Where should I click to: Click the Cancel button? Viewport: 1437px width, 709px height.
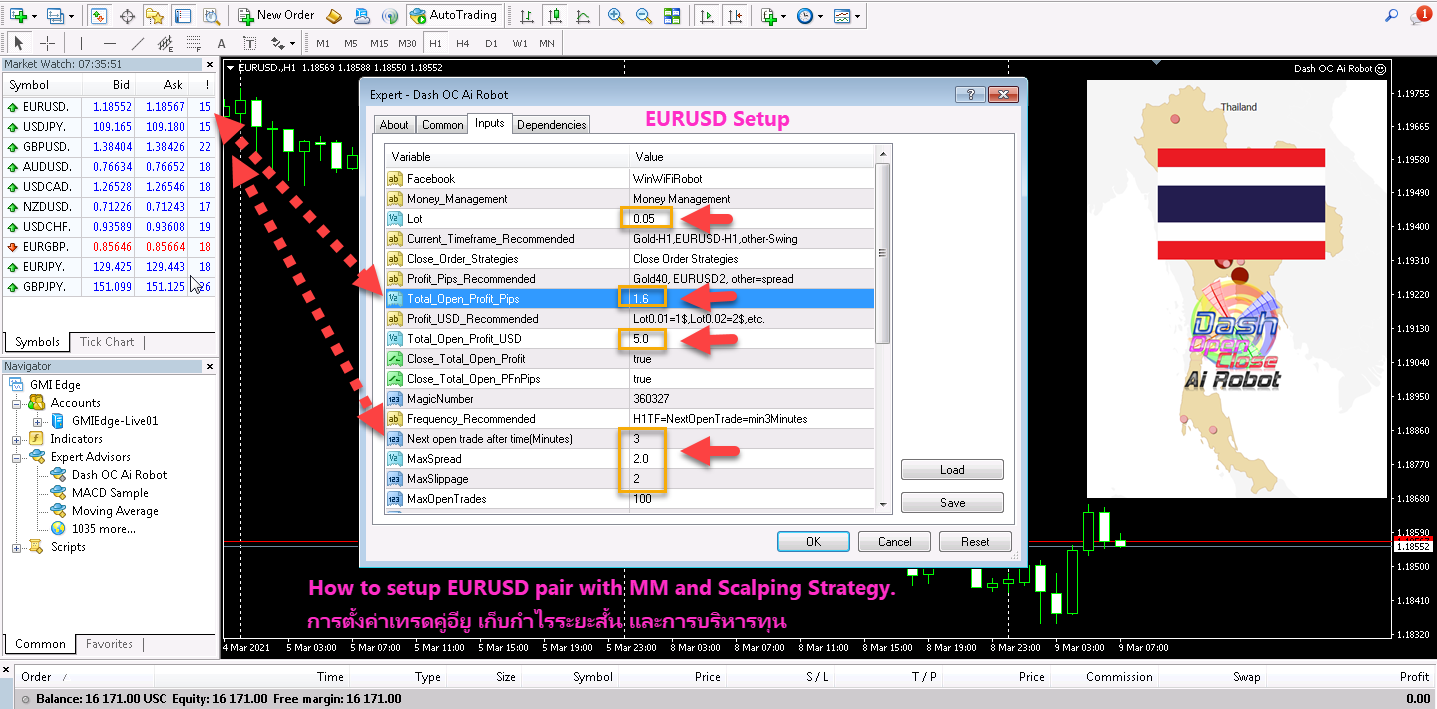pyautogui.click(x=895, y=541)
